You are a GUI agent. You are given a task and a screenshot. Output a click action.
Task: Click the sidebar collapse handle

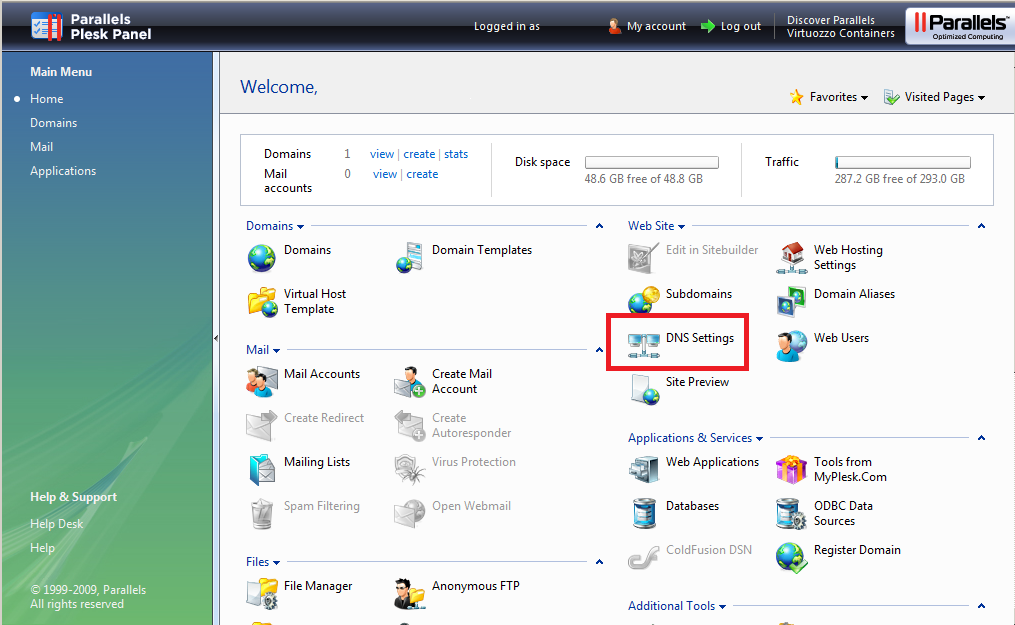click(215, 339)
